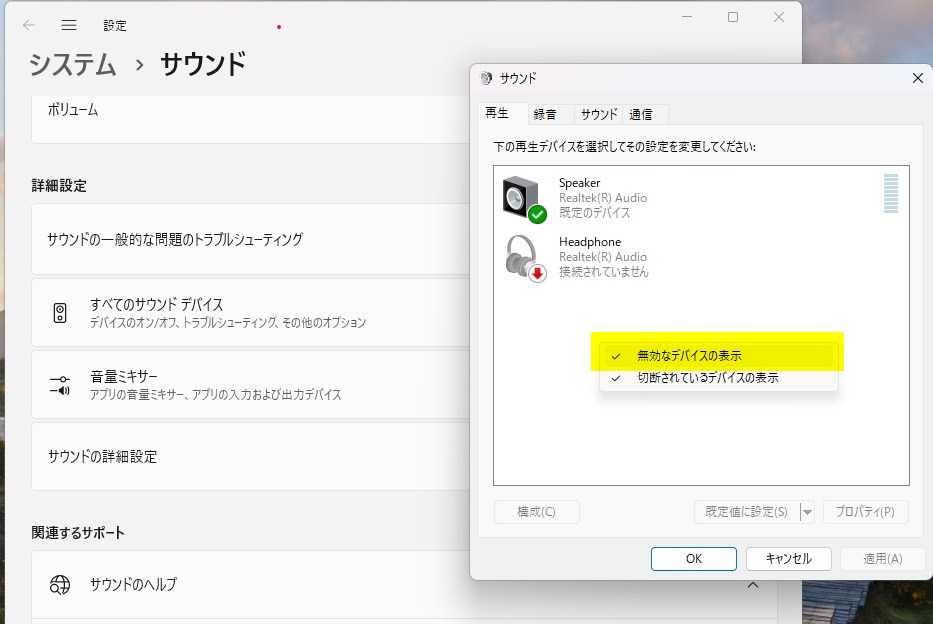Click the サウンドのヘルプ globe icon
Screen dimensions: 933x624
pos(60,584)
